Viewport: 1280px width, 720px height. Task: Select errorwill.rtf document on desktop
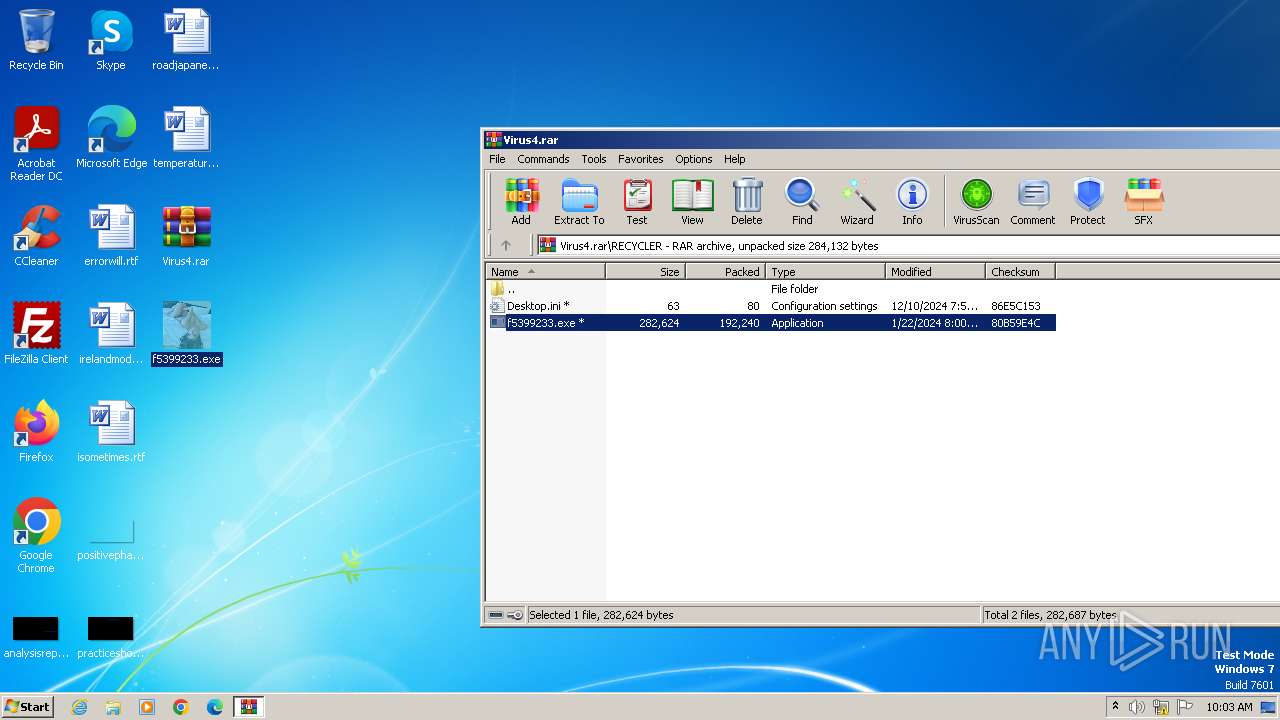point(111,236)
